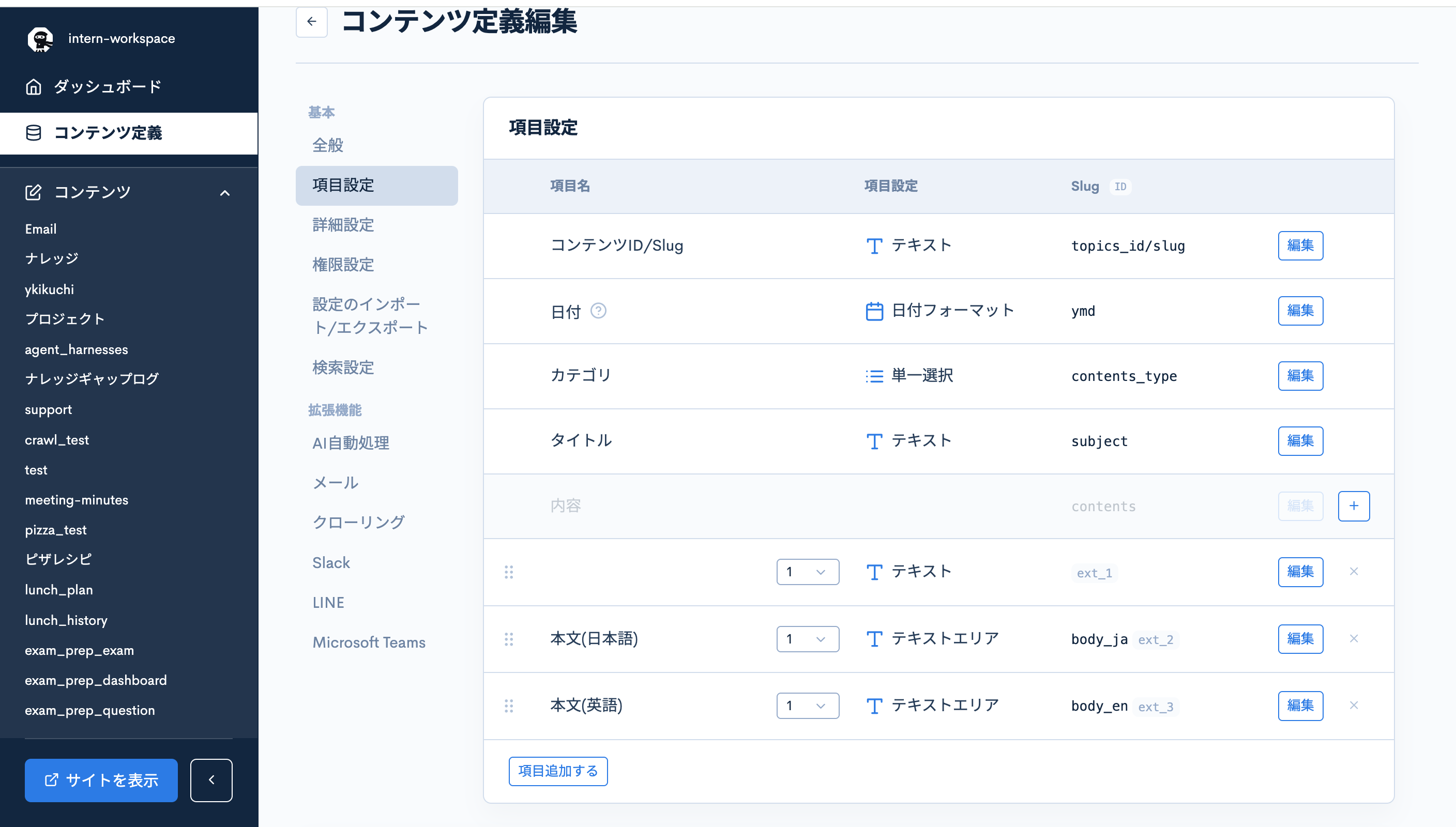This screenshot has width=1456, height=827.
Task: Click the back arrow button beside page title
Action: (311, 22)
